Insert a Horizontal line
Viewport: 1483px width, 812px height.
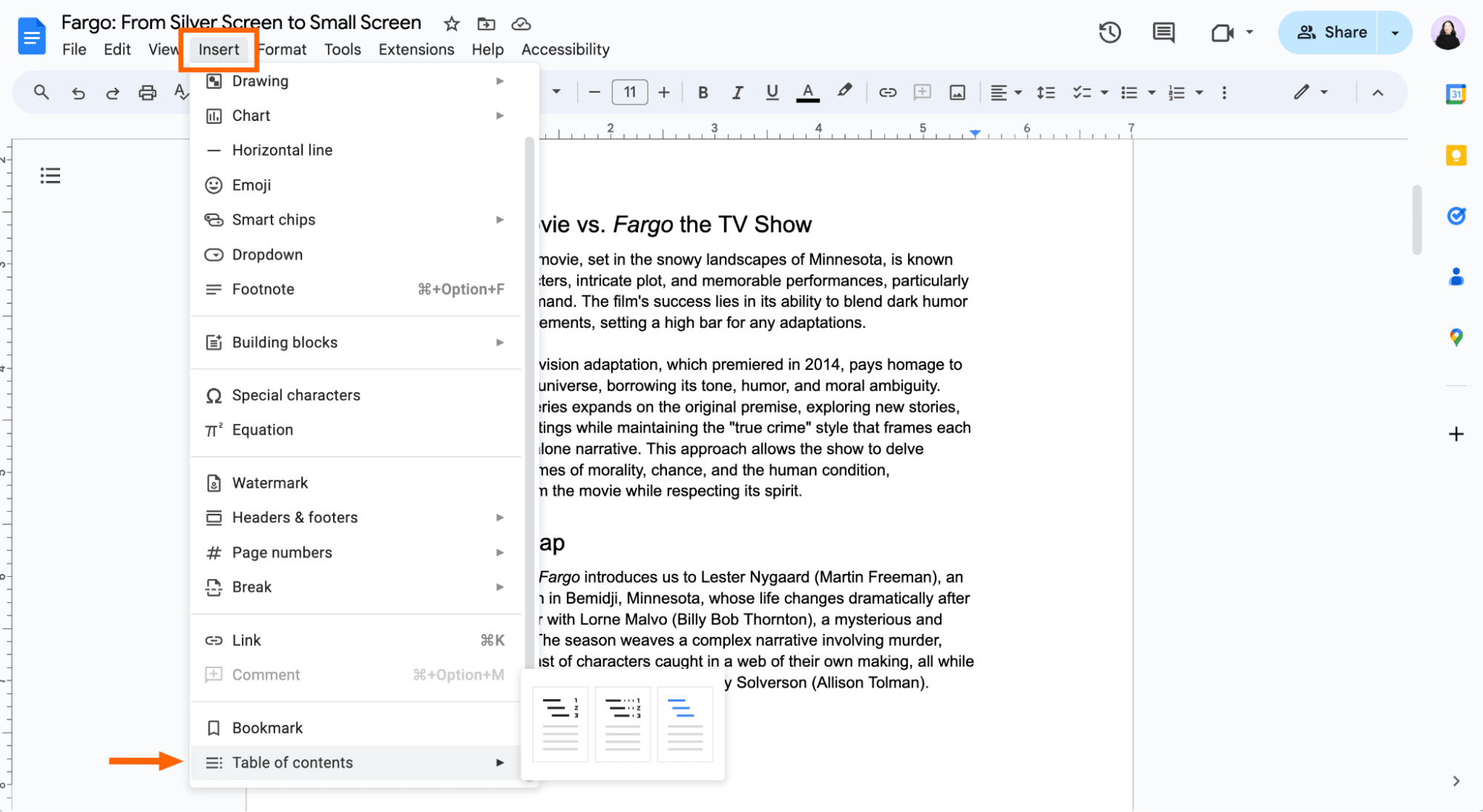click(357, 150)
